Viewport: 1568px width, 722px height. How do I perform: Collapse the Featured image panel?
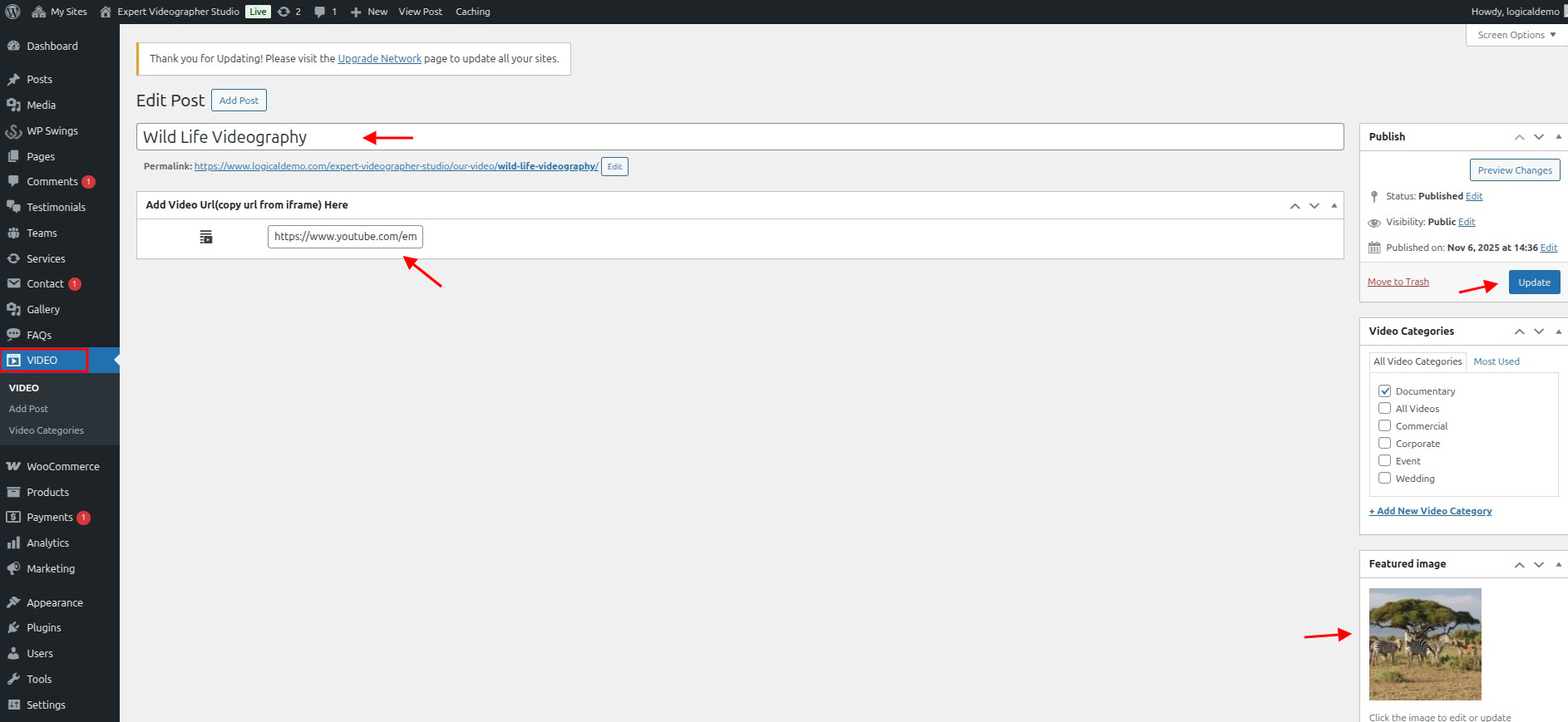(x=1558, y=564)
